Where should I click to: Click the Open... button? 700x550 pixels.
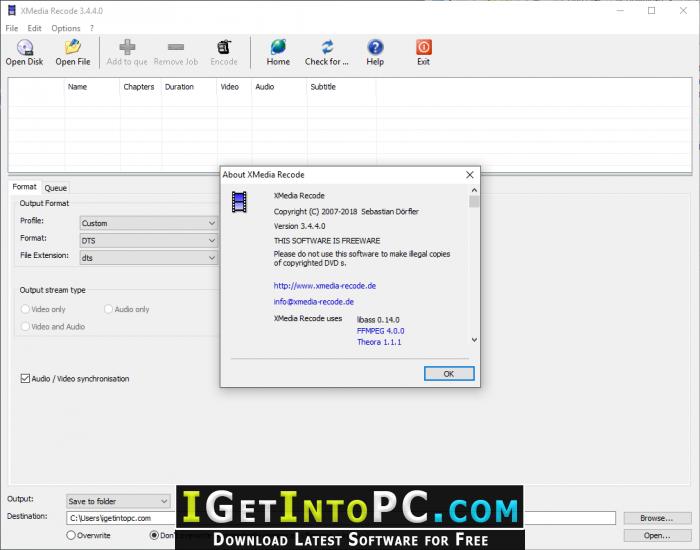click(657, 535)
